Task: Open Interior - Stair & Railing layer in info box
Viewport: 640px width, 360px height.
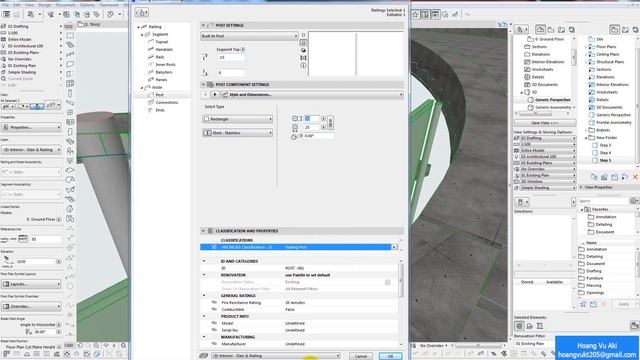Action: point(31,150)
